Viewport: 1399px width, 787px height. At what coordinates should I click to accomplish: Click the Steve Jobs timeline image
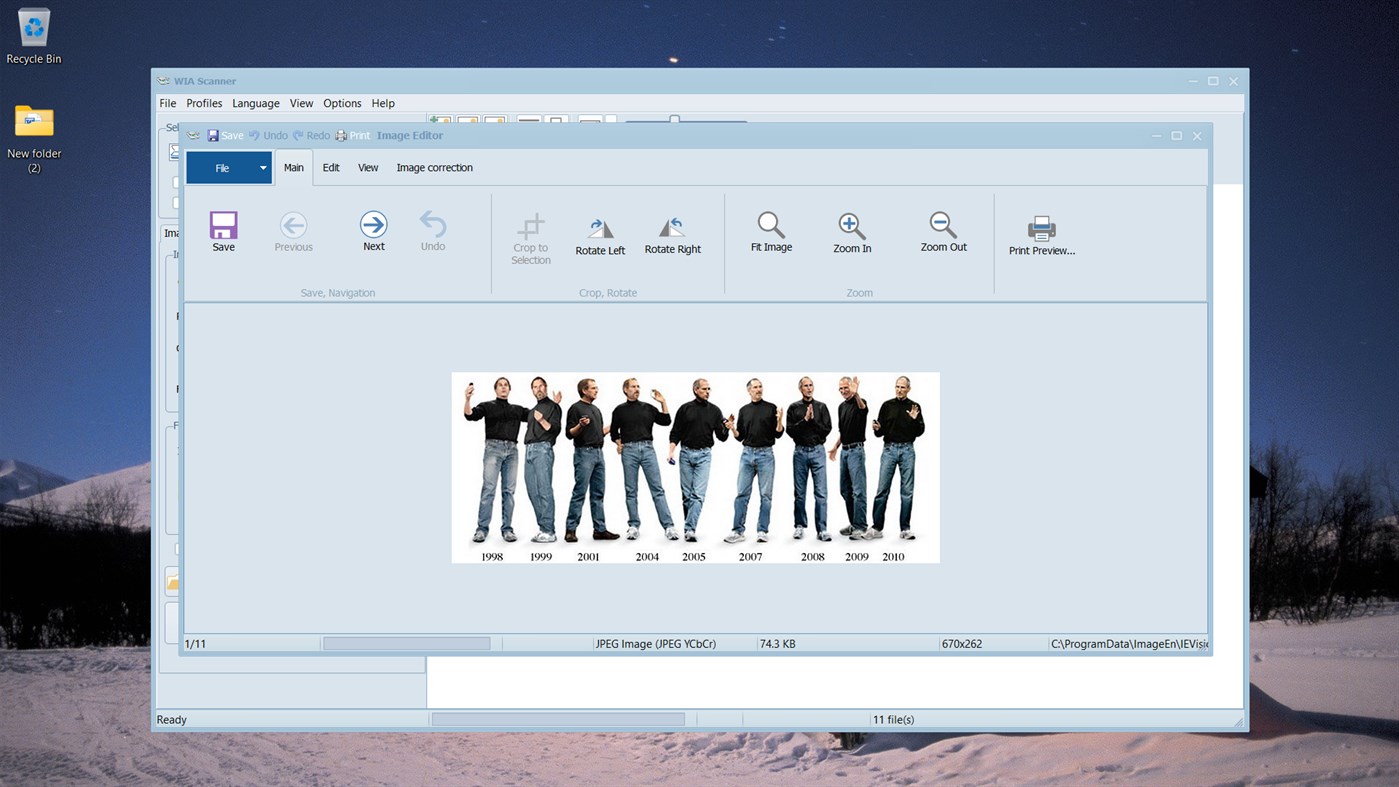(695, 467)
